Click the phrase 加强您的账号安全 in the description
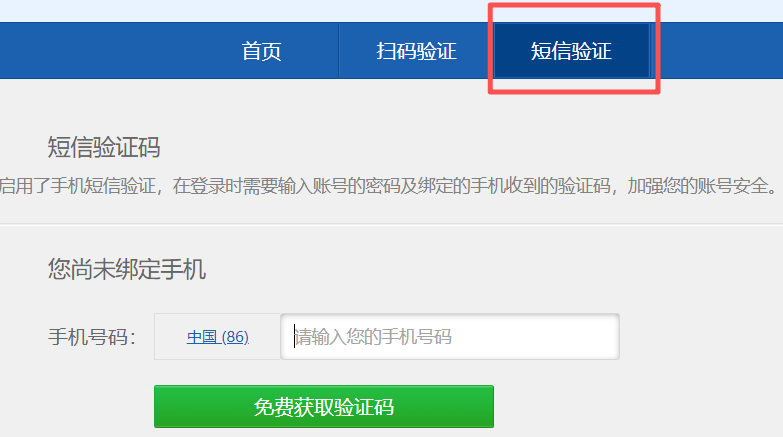Screen dimensions: 783x437 click(x=697, y=186)
